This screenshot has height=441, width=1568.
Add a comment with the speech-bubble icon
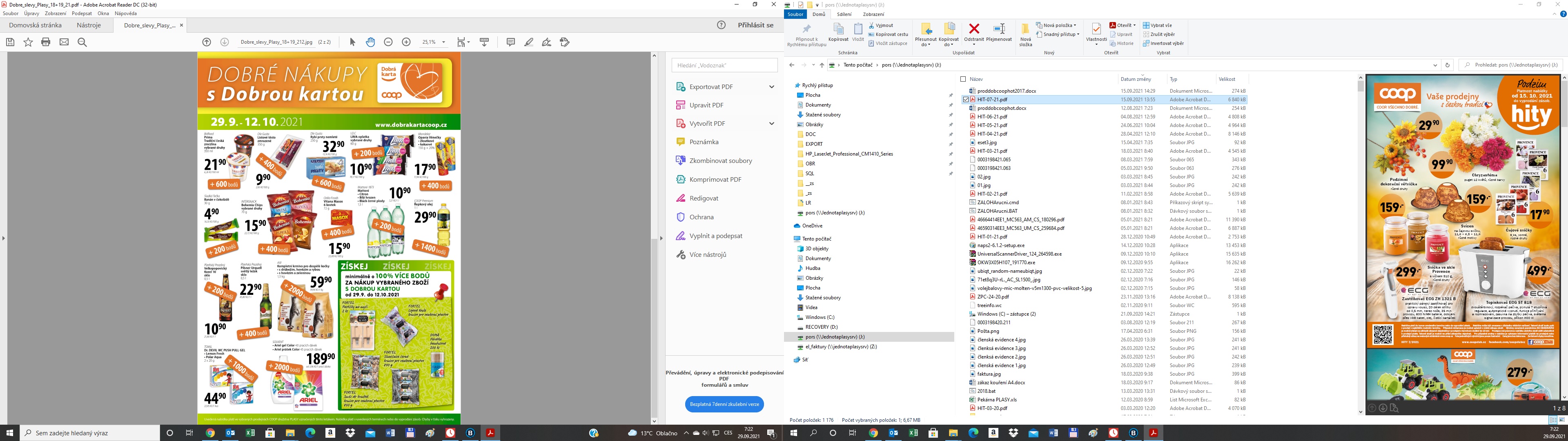tap(511, 42)
